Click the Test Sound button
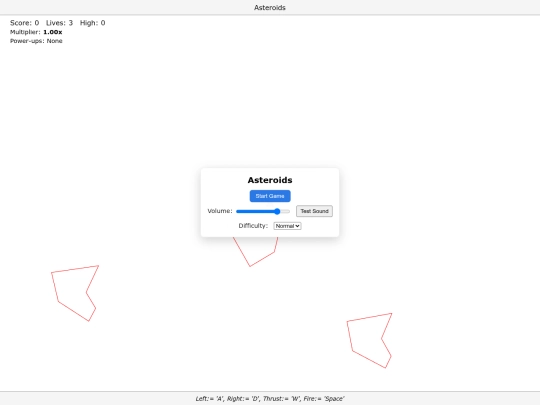 [x=314, y=211]
